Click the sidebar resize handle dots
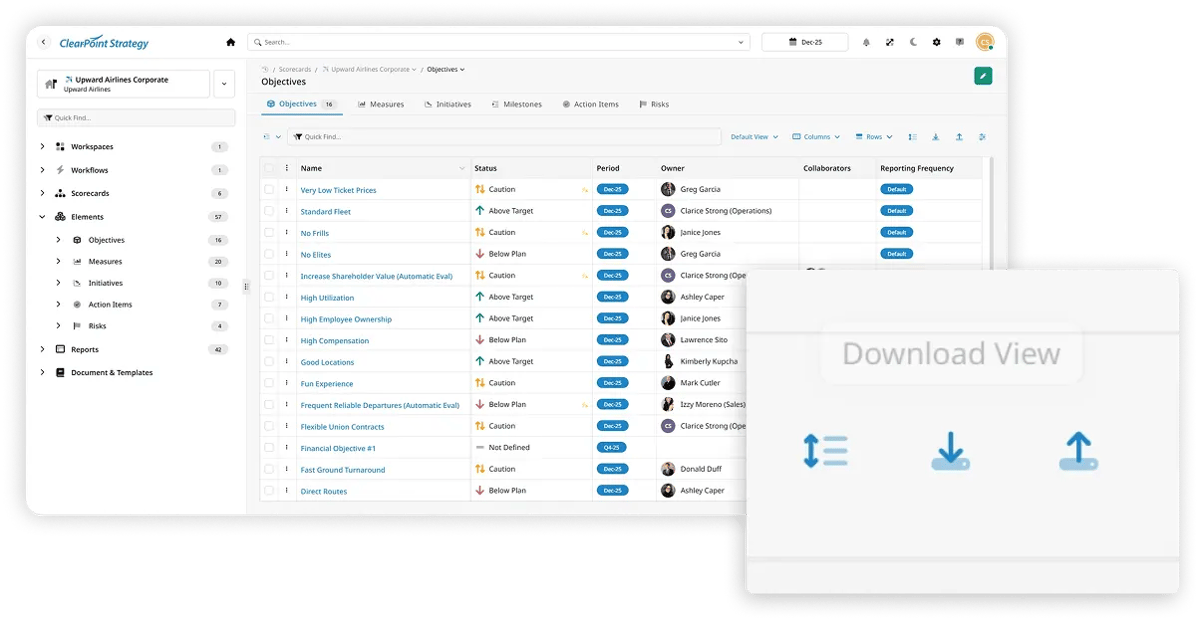Image resolution: width=1200 pixels, height=621 pixels. (x=246, y=287)
